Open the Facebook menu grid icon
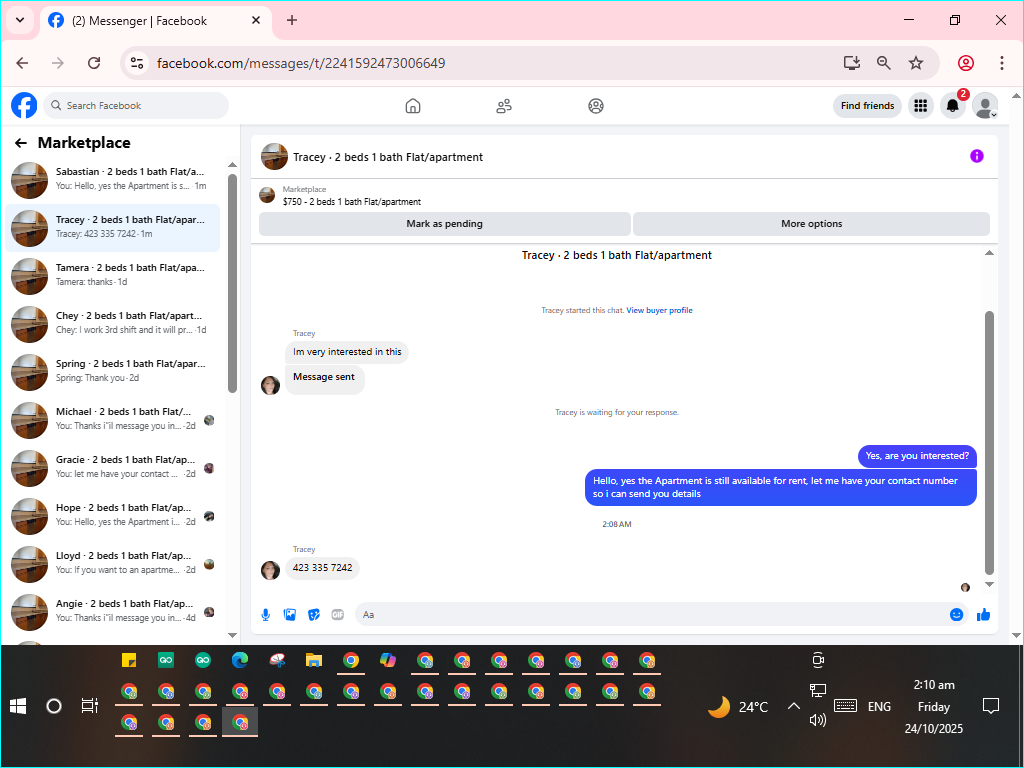Image resolution: width=1024 pixels, height=768 pixels. (921, 105)
